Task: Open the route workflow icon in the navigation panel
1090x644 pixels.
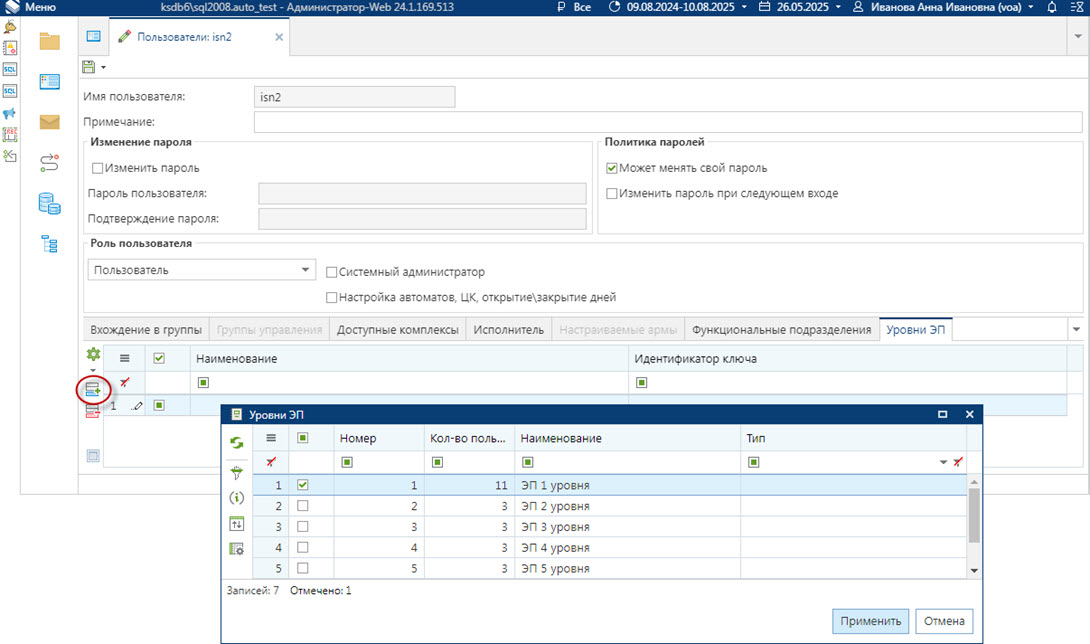Action: [x=49, y=163]
